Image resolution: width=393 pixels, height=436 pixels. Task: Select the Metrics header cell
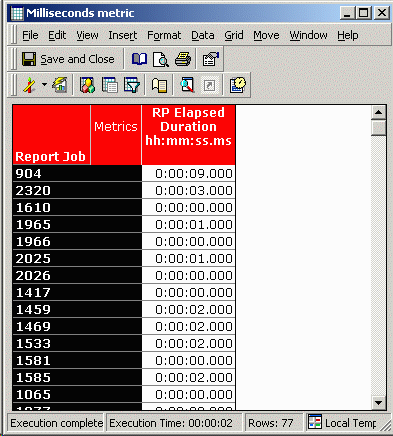tap(116, 135)
